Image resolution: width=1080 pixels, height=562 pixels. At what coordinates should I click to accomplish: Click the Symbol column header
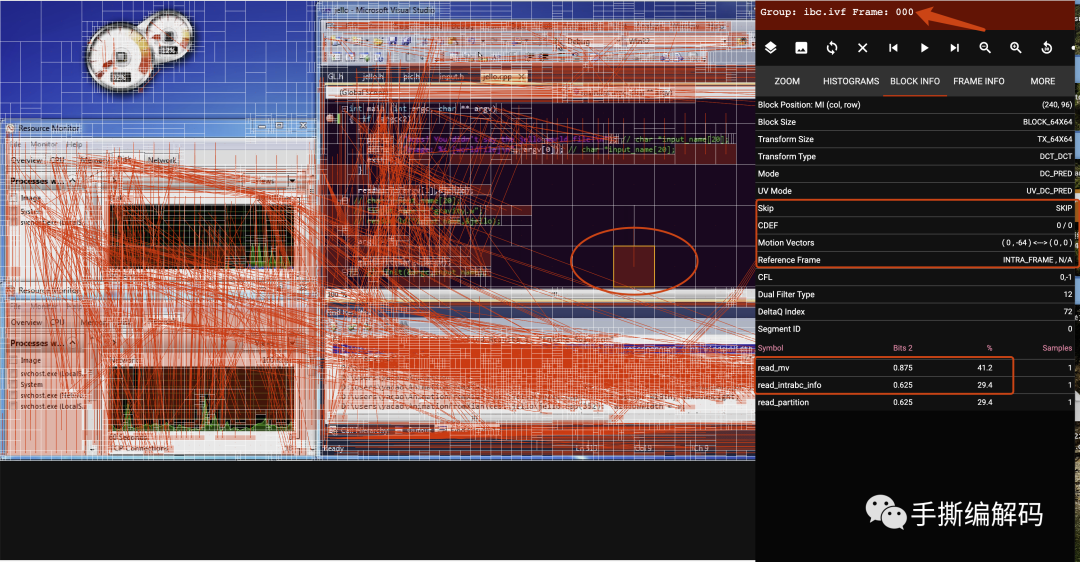tap(771, 348)
